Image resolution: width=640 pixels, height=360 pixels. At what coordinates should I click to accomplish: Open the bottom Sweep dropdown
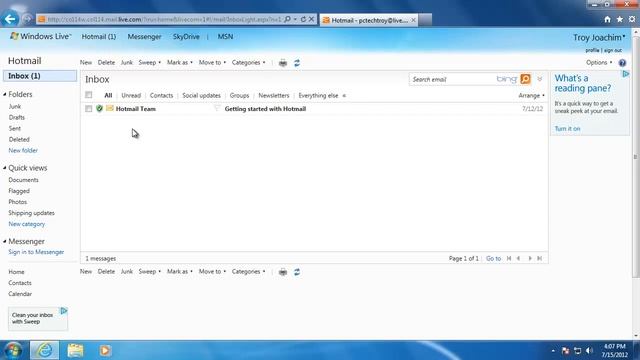click(x=149, y=271)
